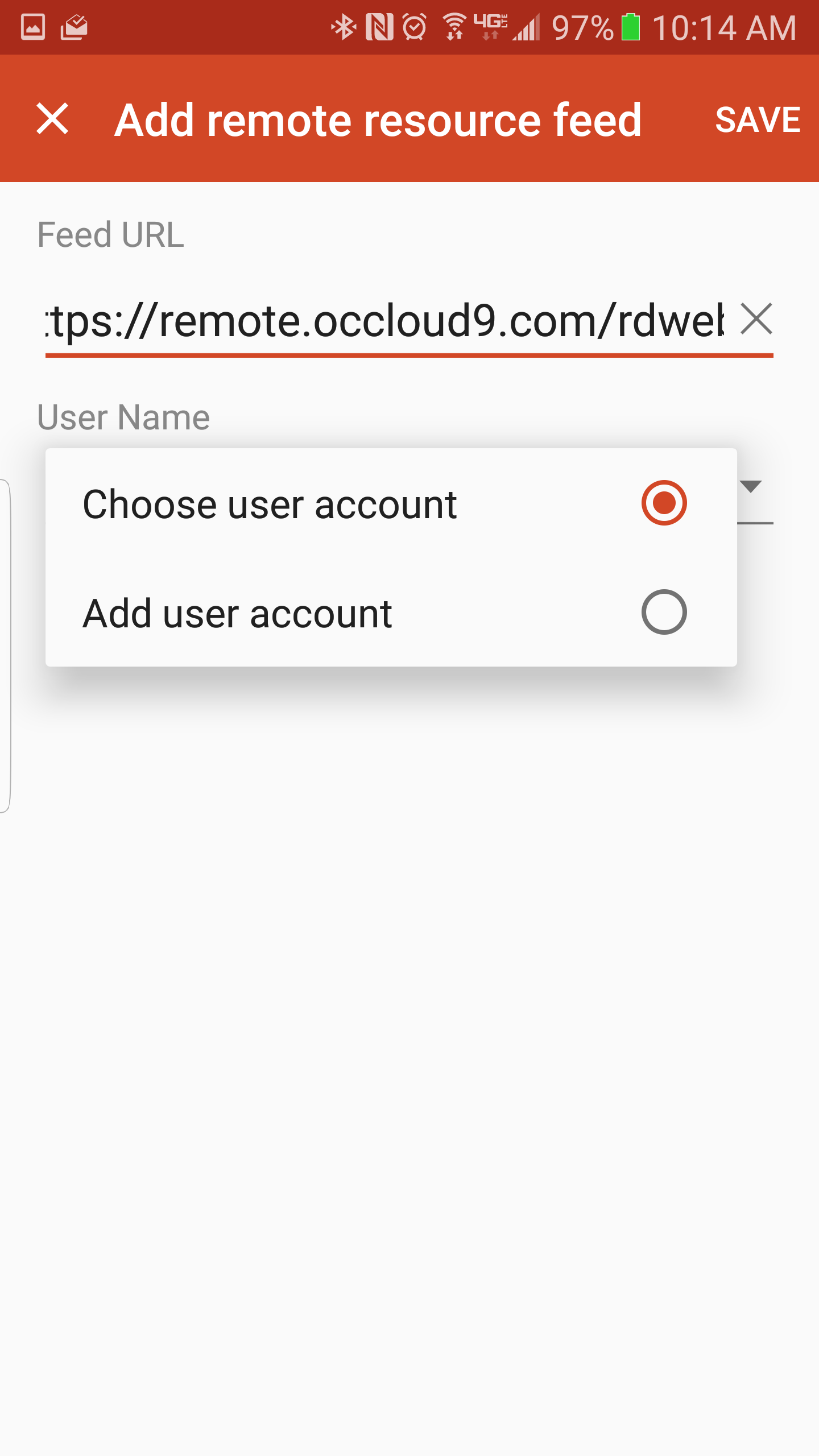
Task: Tap the NFC status icon
Action: (x=379, y=27)
